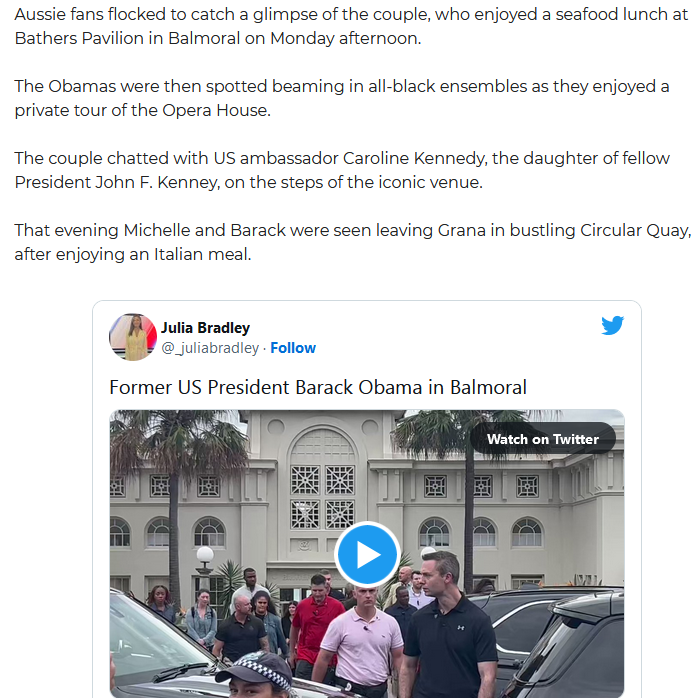
Task: Click the man in black polo shirt
Action: (447, 628)
